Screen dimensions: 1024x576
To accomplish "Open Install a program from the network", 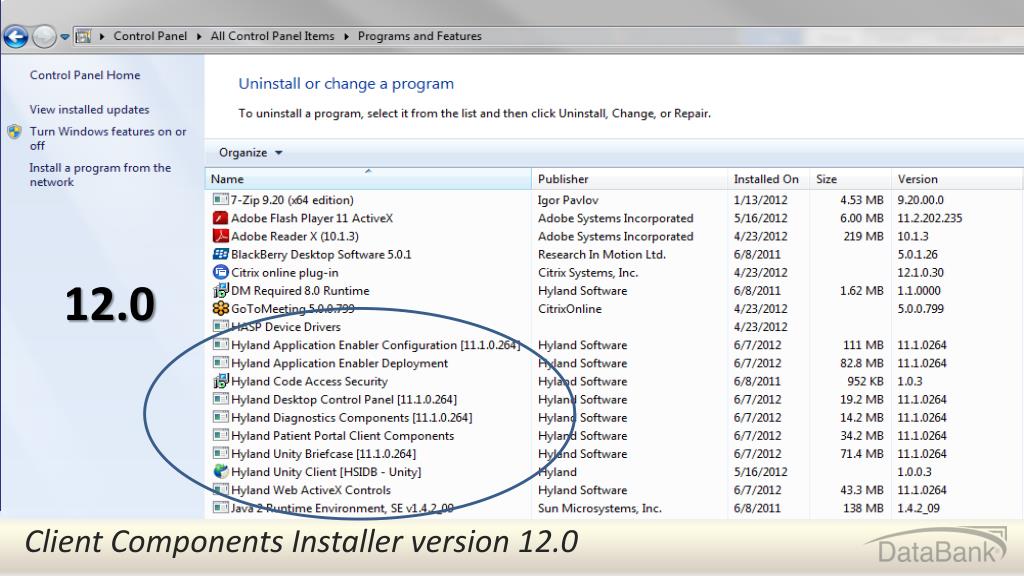I will tap(100, 175).
